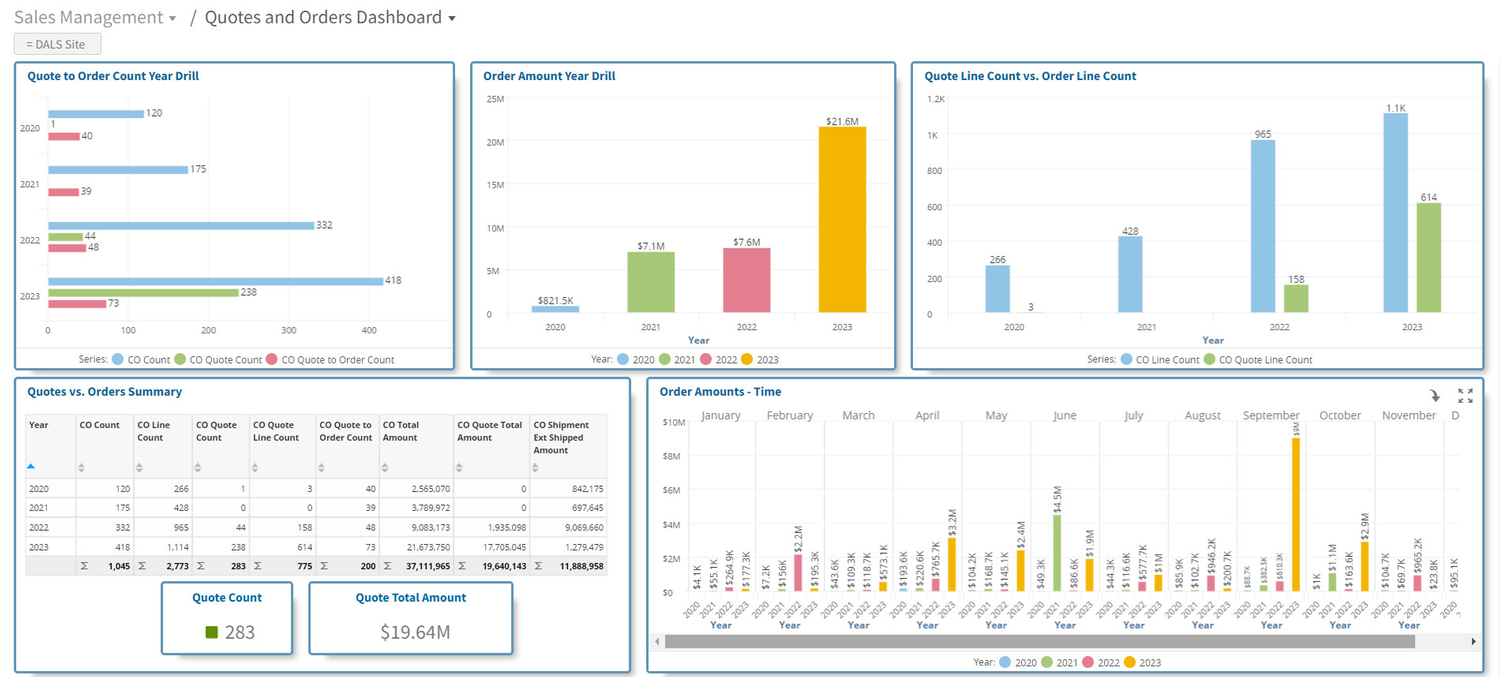Click the Quote Count KPI tile
The height and width of the screenshot is (677, 1500).
coord(227,618)
